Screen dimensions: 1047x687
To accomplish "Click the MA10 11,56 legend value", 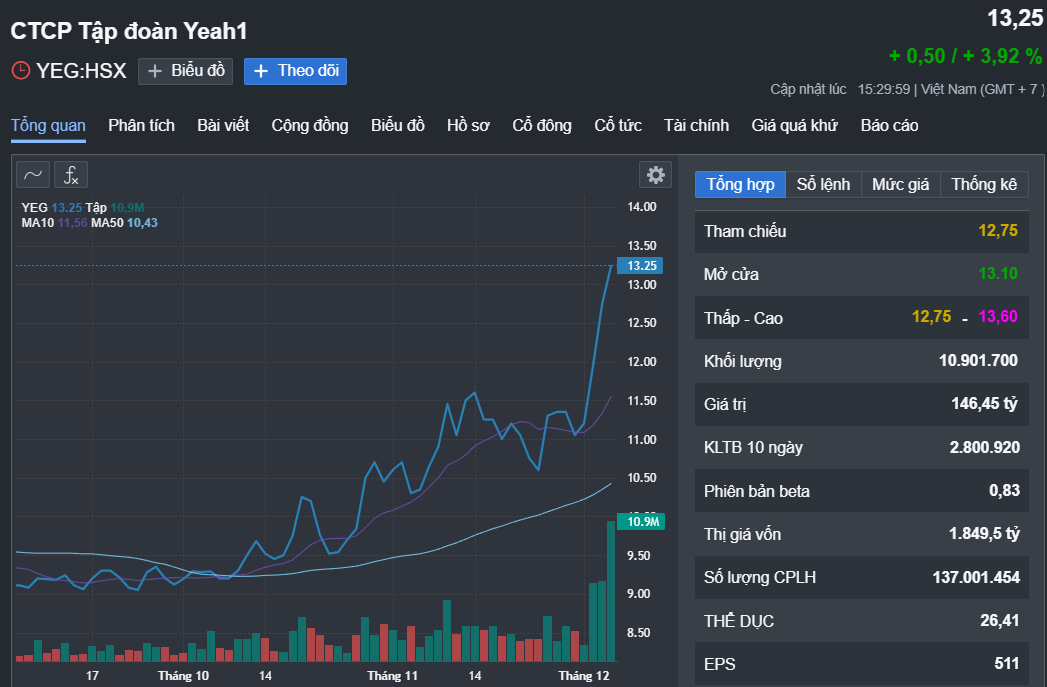I will (x=72, y=223).
